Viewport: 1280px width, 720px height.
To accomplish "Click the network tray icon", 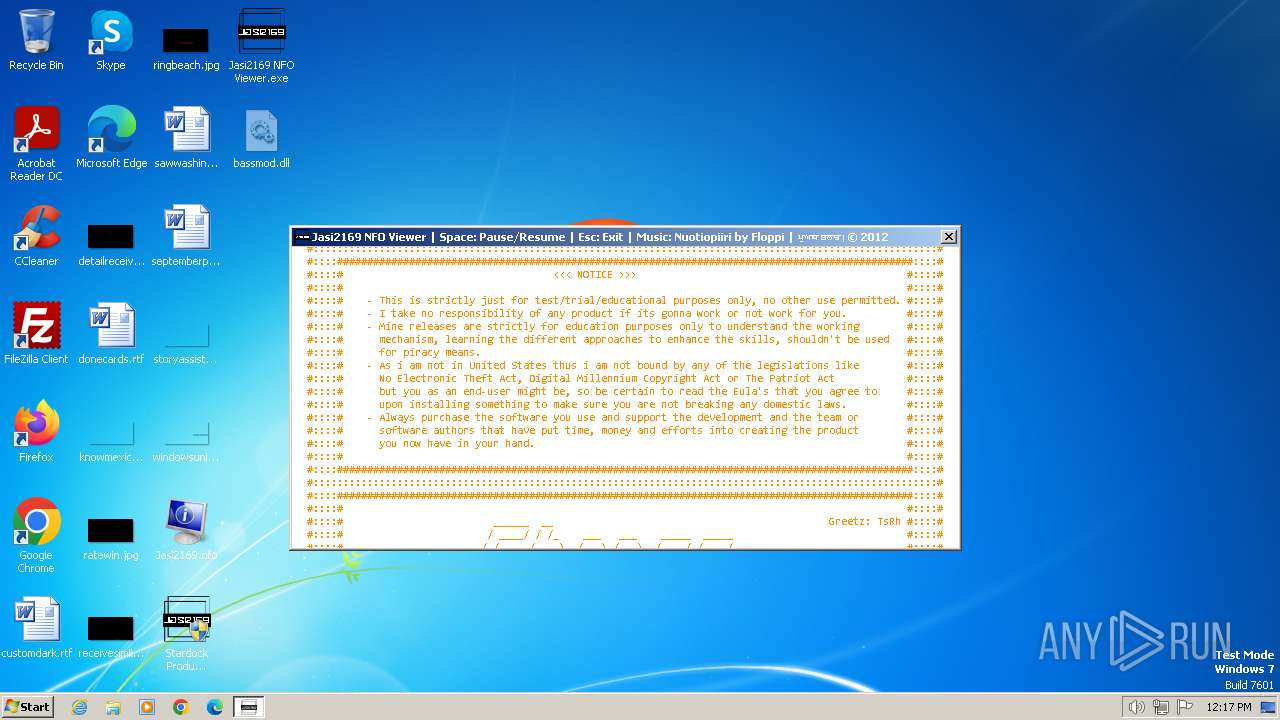I will point(1161,707).
